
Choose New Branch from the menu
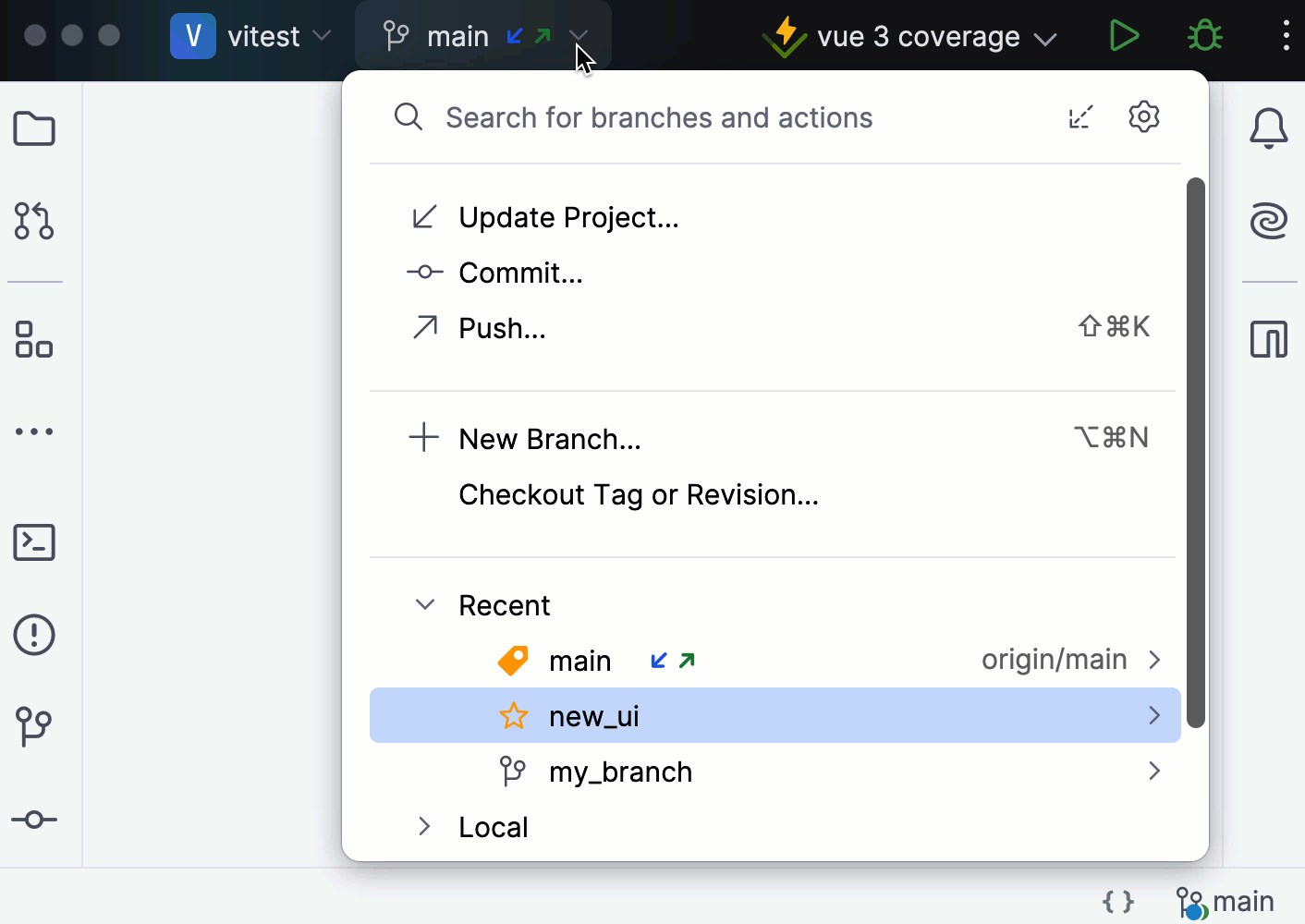(550, 438)
